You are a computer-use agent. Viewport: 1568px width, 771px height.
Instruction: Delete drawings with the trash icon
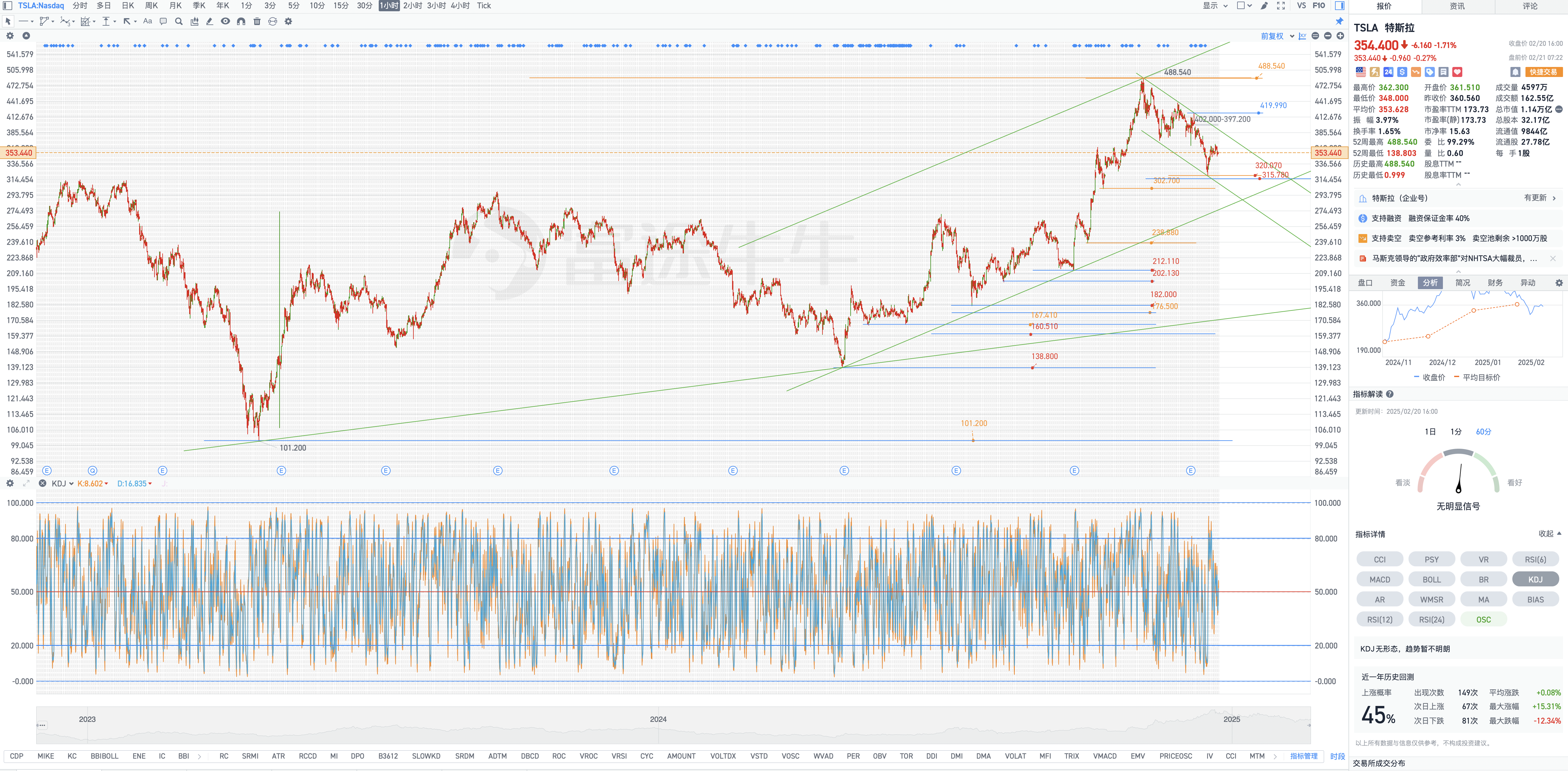coord(257,21)
